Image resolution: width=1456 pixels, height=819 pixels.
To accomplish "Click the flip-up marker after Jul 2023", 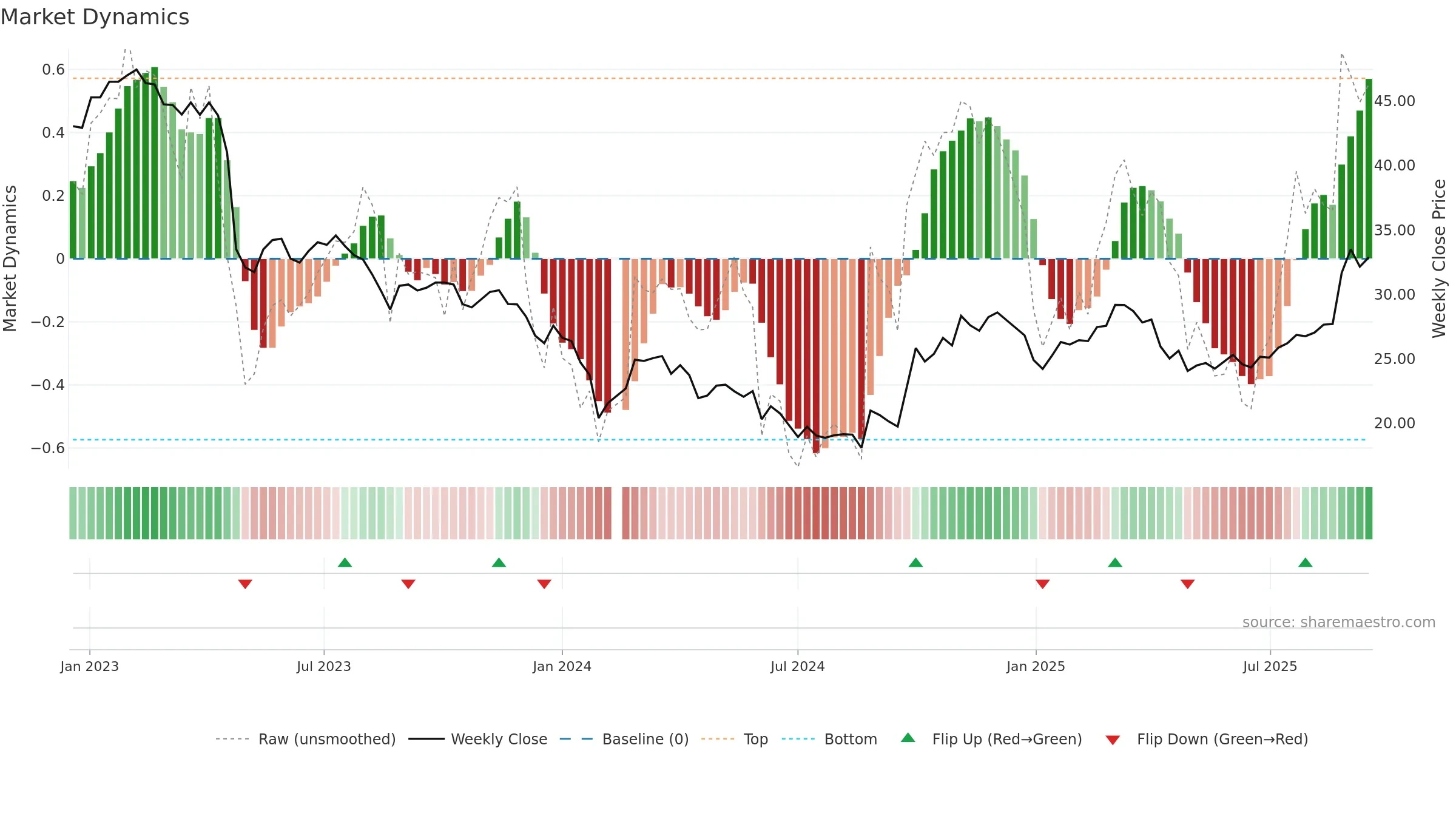I will click(345, 562).
